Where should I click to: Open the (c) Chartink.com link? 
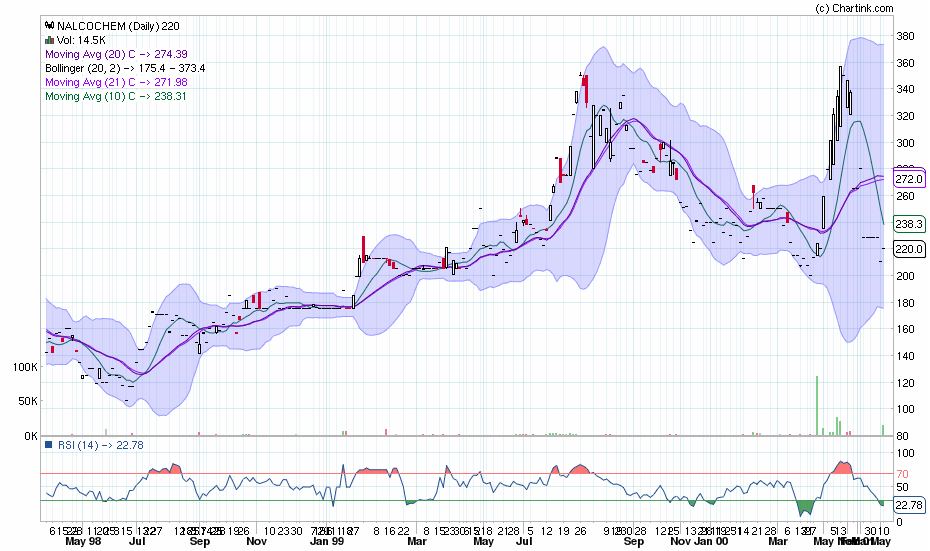(x=853, y=8)
